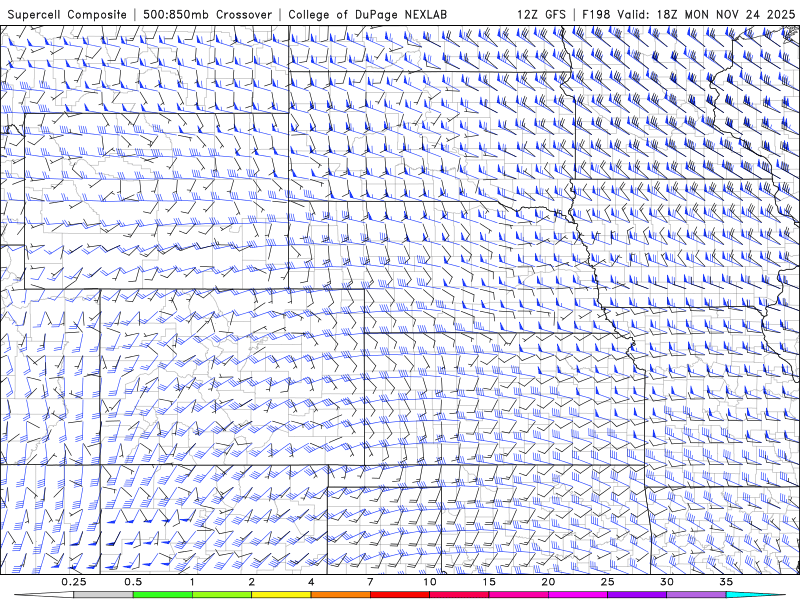The image size is (800, 600).
Task: Click the legend value 7
Action: [370, 582]
